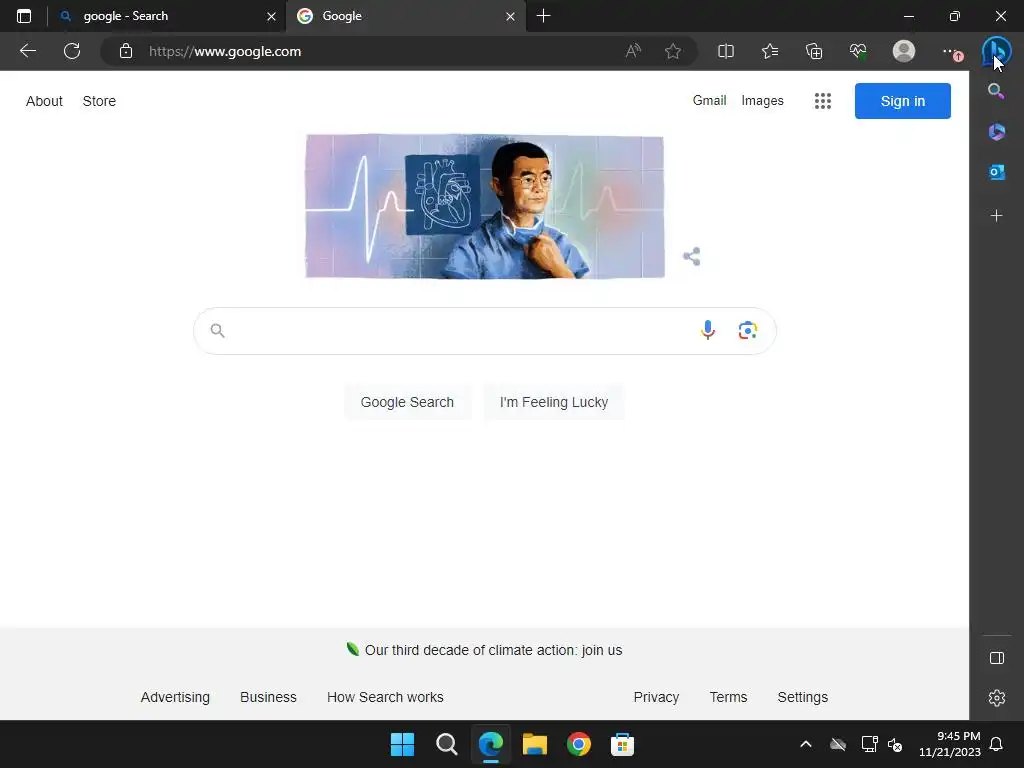Open the OneDrive tray icon
Viewport: 1024px width, 768px height.
coord(838,744)
